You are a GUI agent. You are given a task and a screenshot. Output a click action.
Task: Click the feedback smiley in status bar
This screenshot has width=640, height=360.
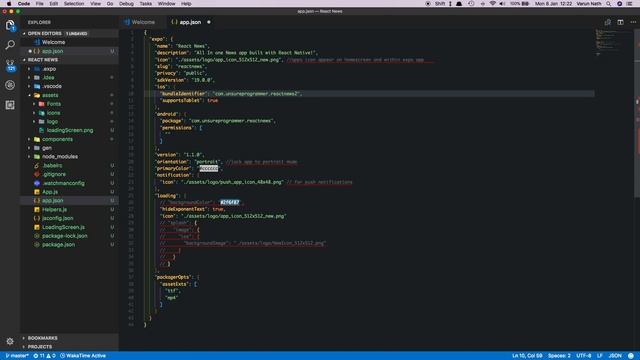(x=631, y=356)
